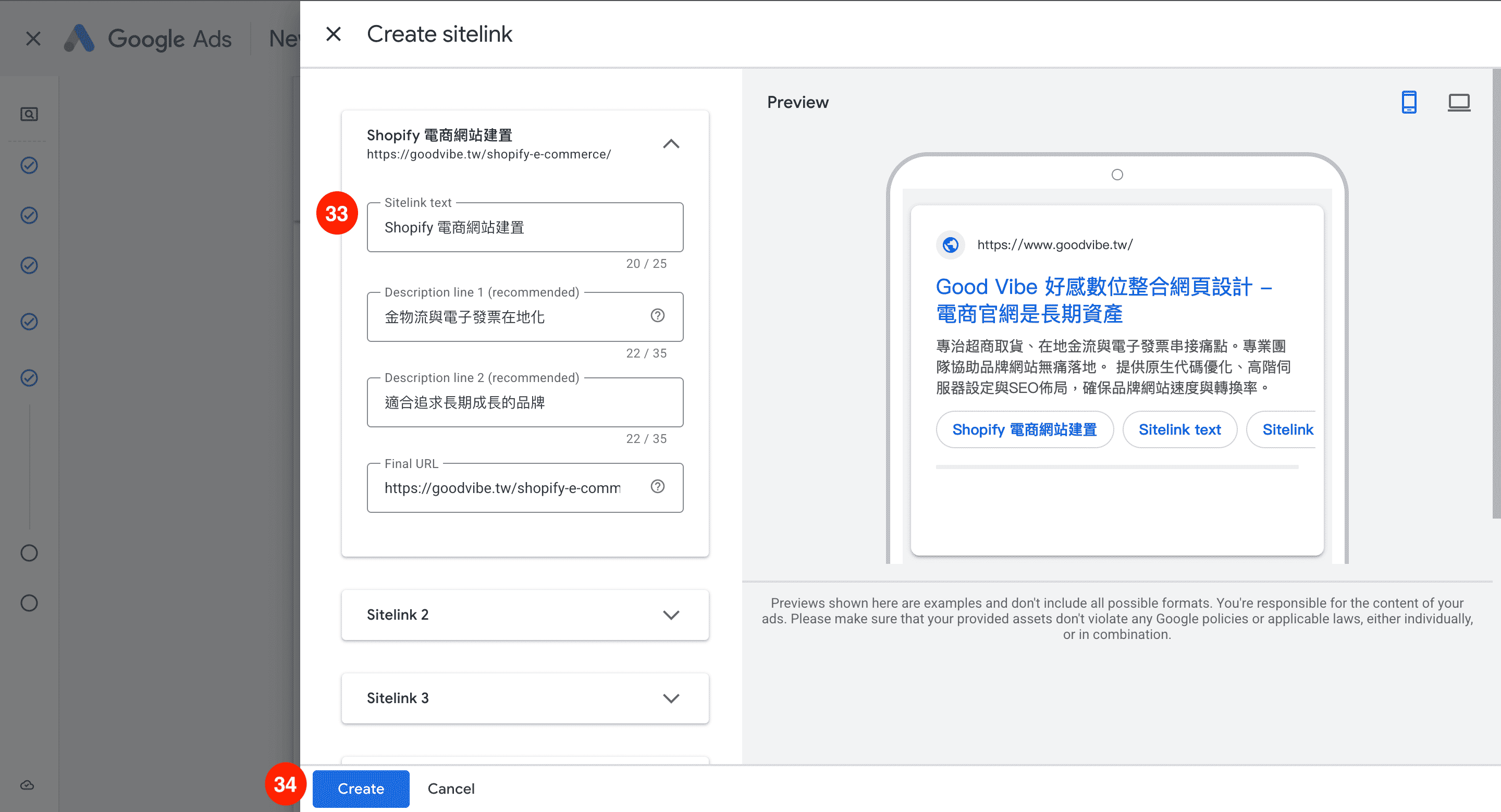Click the Preview heading text
This screenshot has height=812, width=1501.
click(x=798, y=103)
